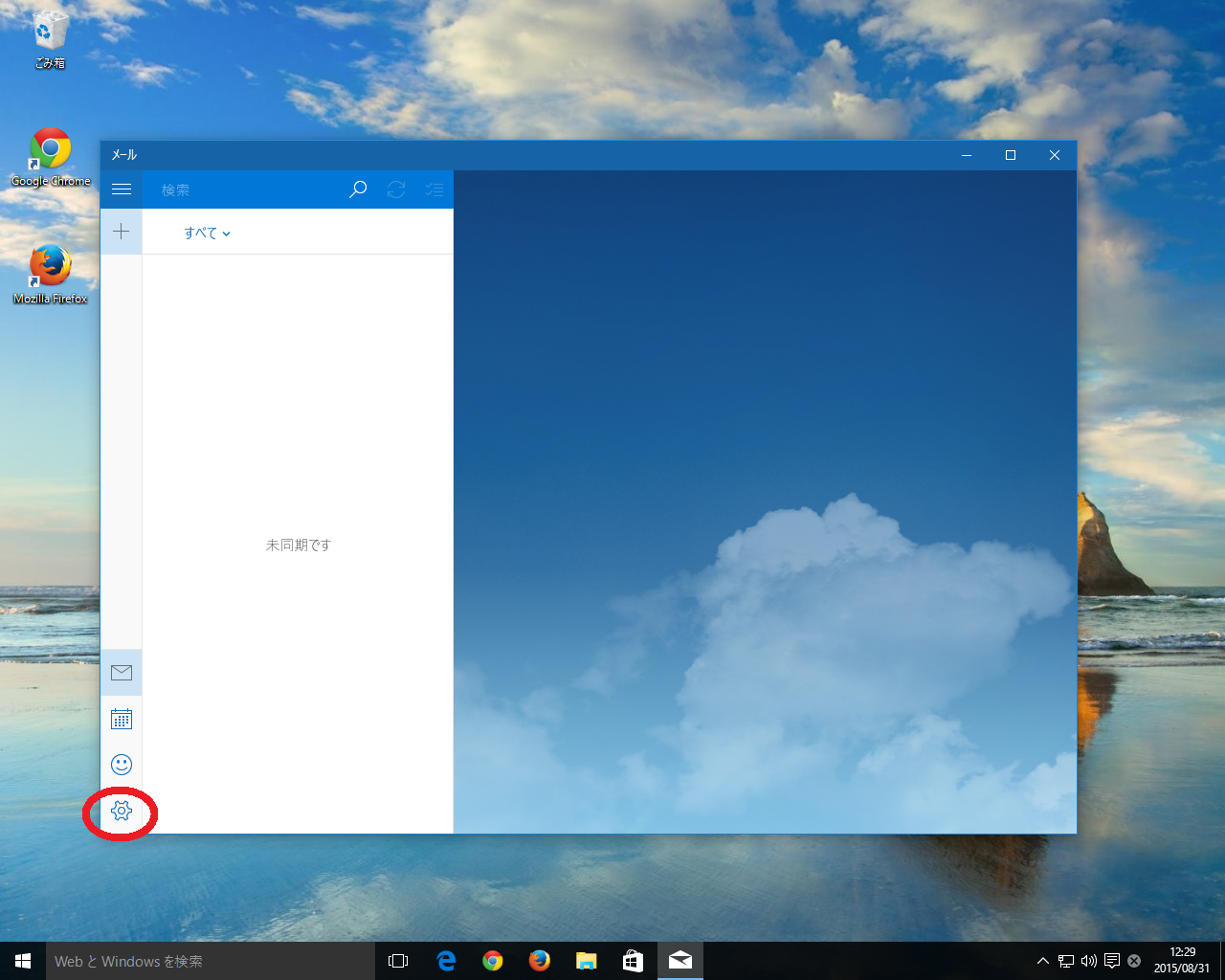Screen dimensions: 1225x980
Task: Click the search magnifier icon
Action: pos(358,189)
